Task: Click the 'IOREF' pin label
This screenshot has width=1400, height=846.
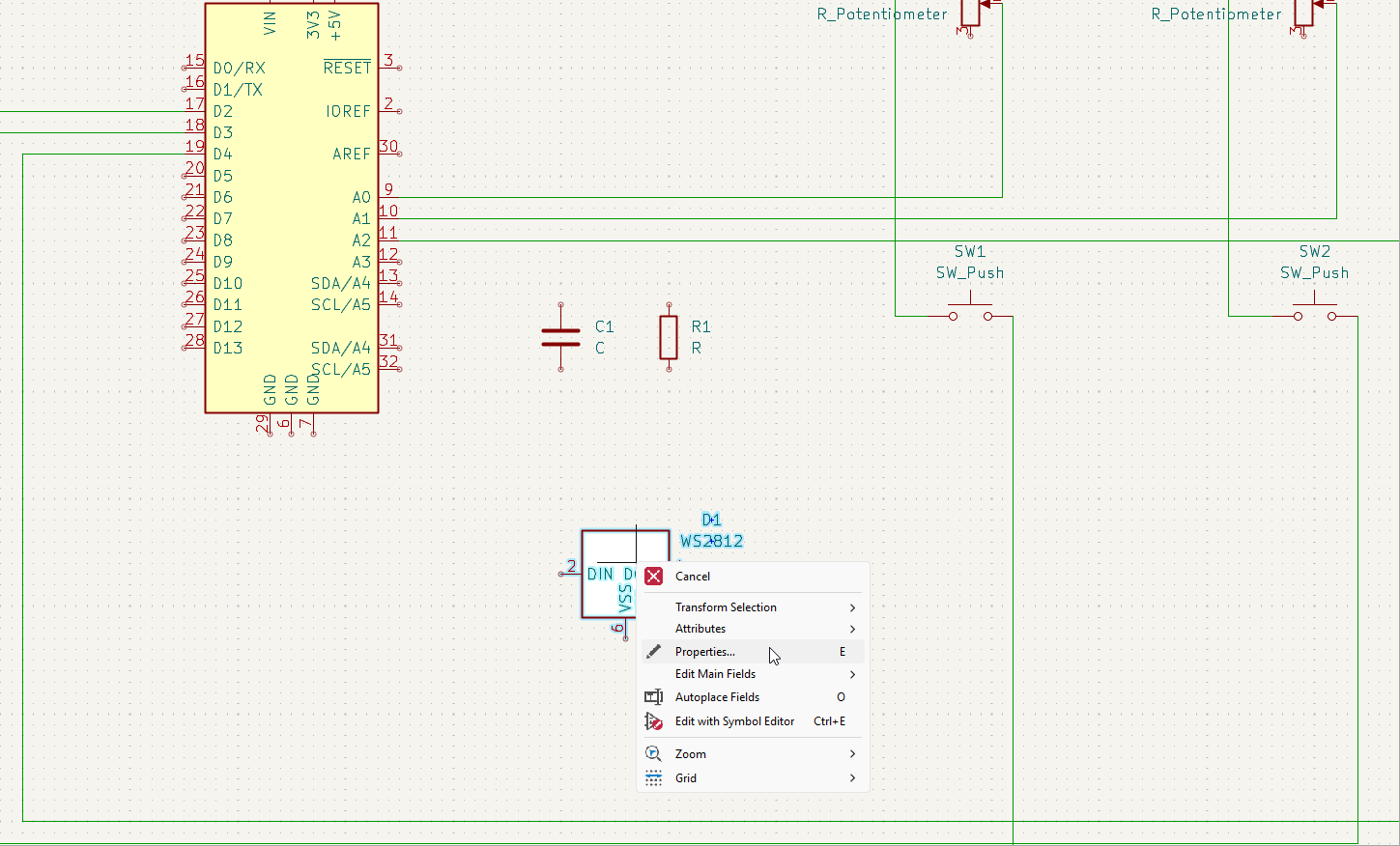Action: 349,111
